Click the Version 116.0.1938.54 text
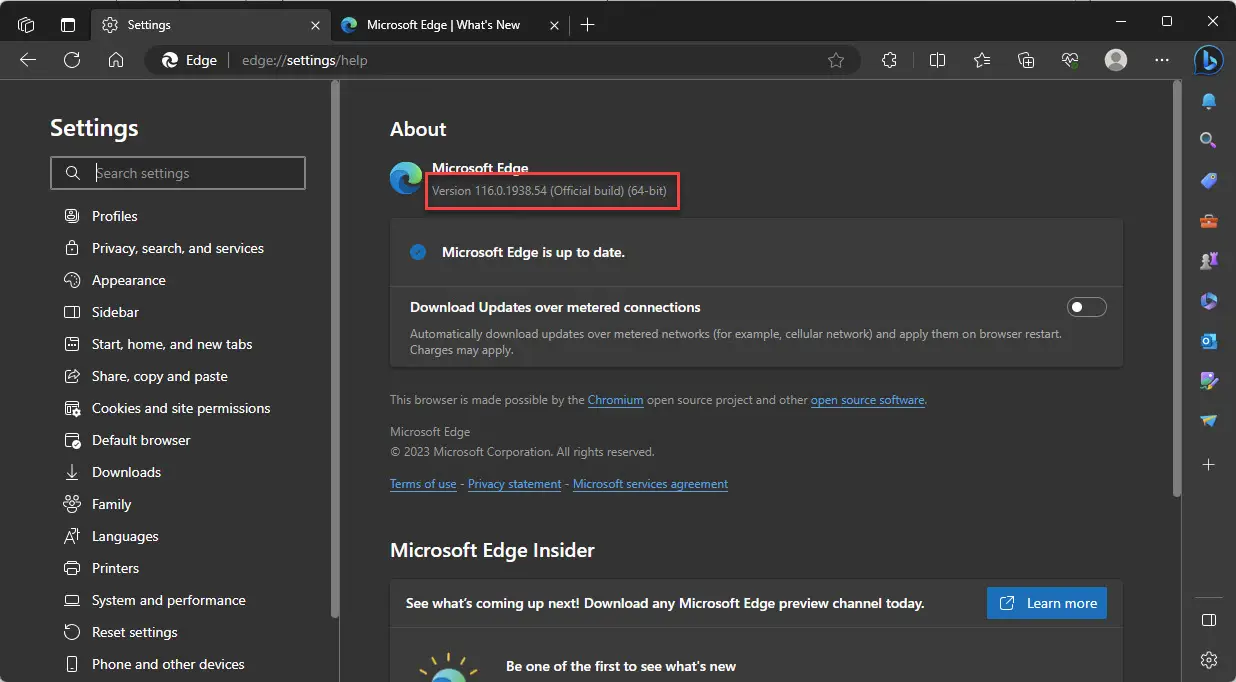1236x682 pixels. [549, 191]
